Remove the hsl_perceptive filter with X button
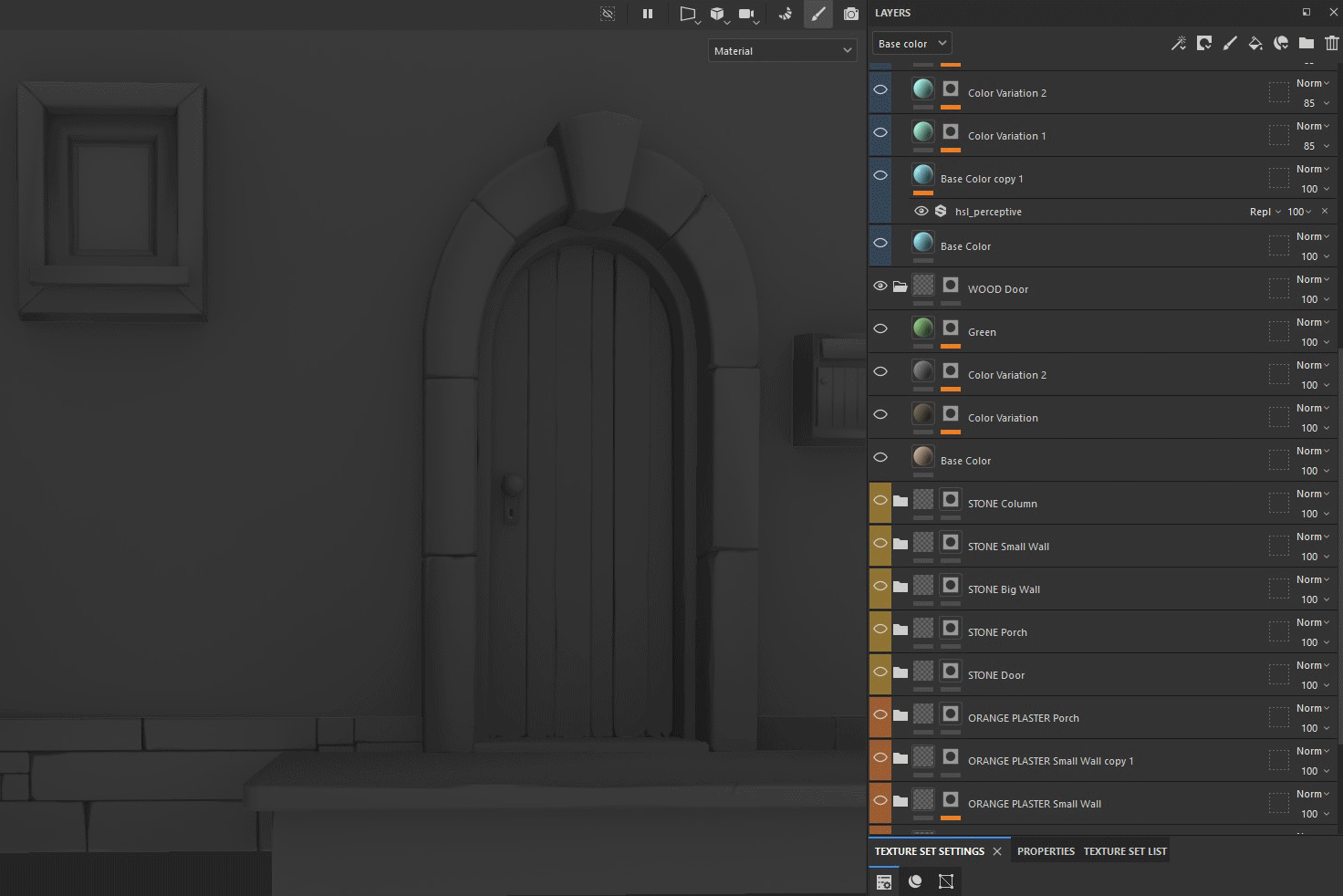The height and width of the screenshot is (896, 1343). 1325,212
